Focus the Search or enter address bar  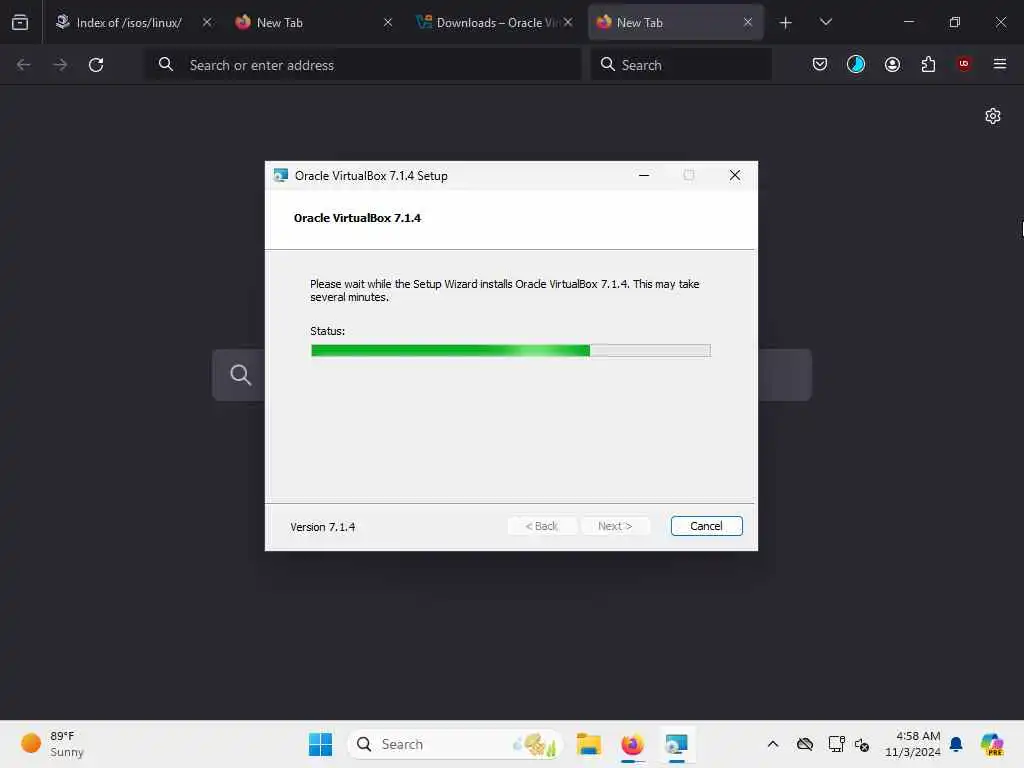363,65
